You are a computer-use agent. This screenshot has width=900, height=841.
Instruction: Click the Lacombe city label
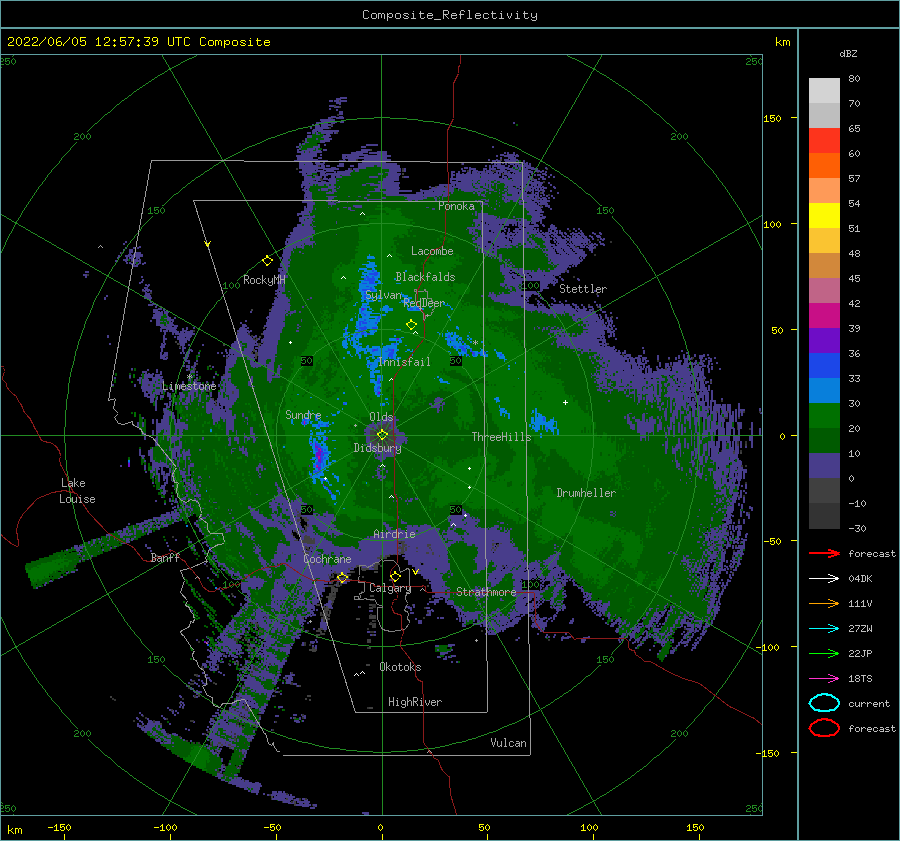click(432, 251)
